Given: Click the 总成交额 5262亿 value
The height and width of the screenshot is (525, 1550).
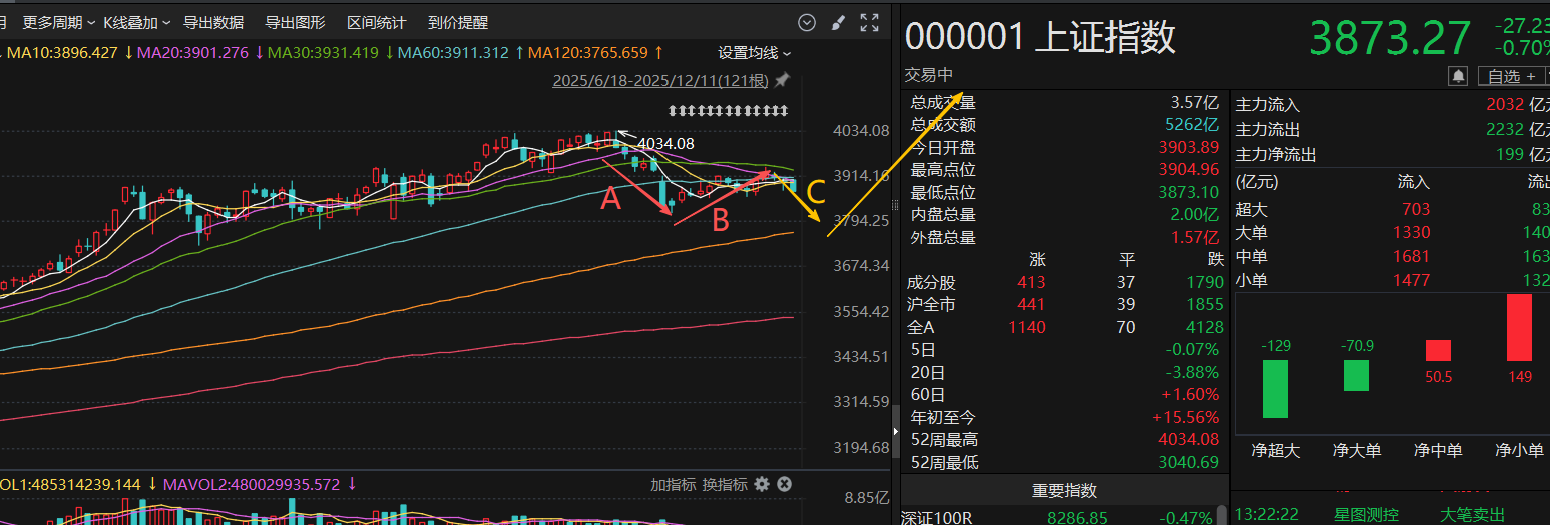Looking at the screenshot, I should pyautogui.click(x=1192, y=125).
